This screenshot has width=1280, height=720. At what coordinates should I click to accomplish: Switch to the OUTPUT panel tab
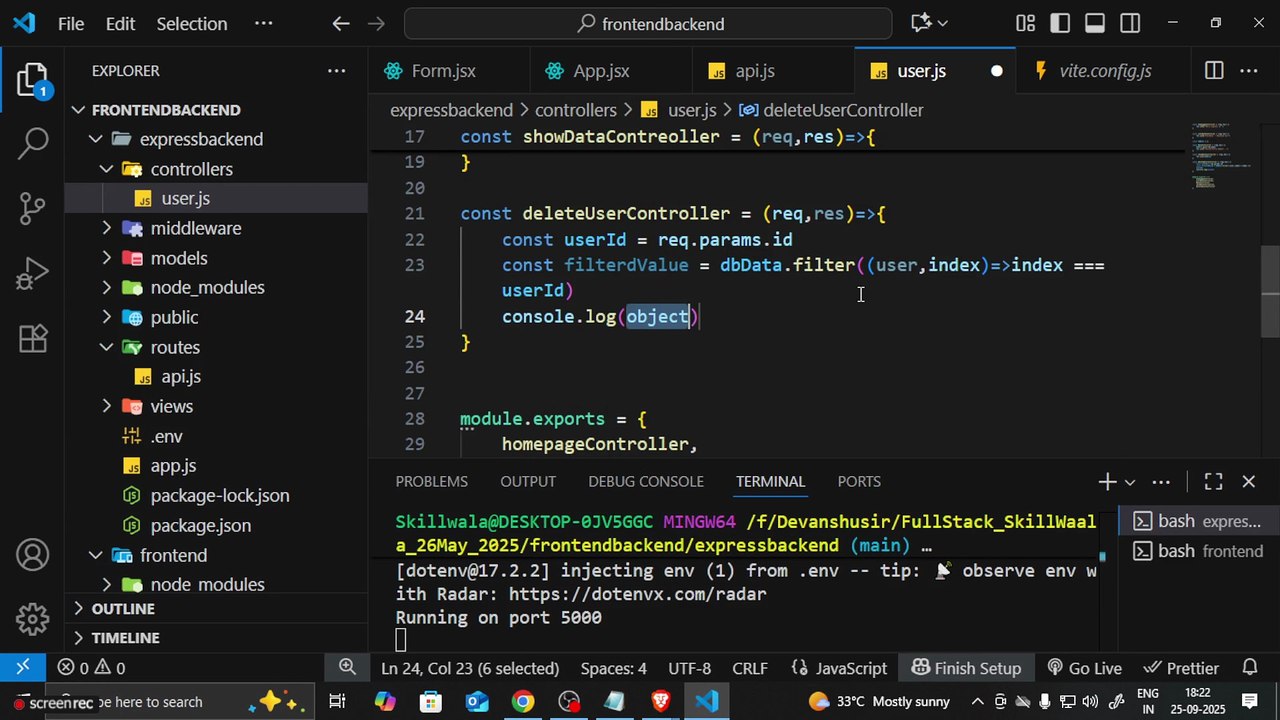click(x=528, y=482)
